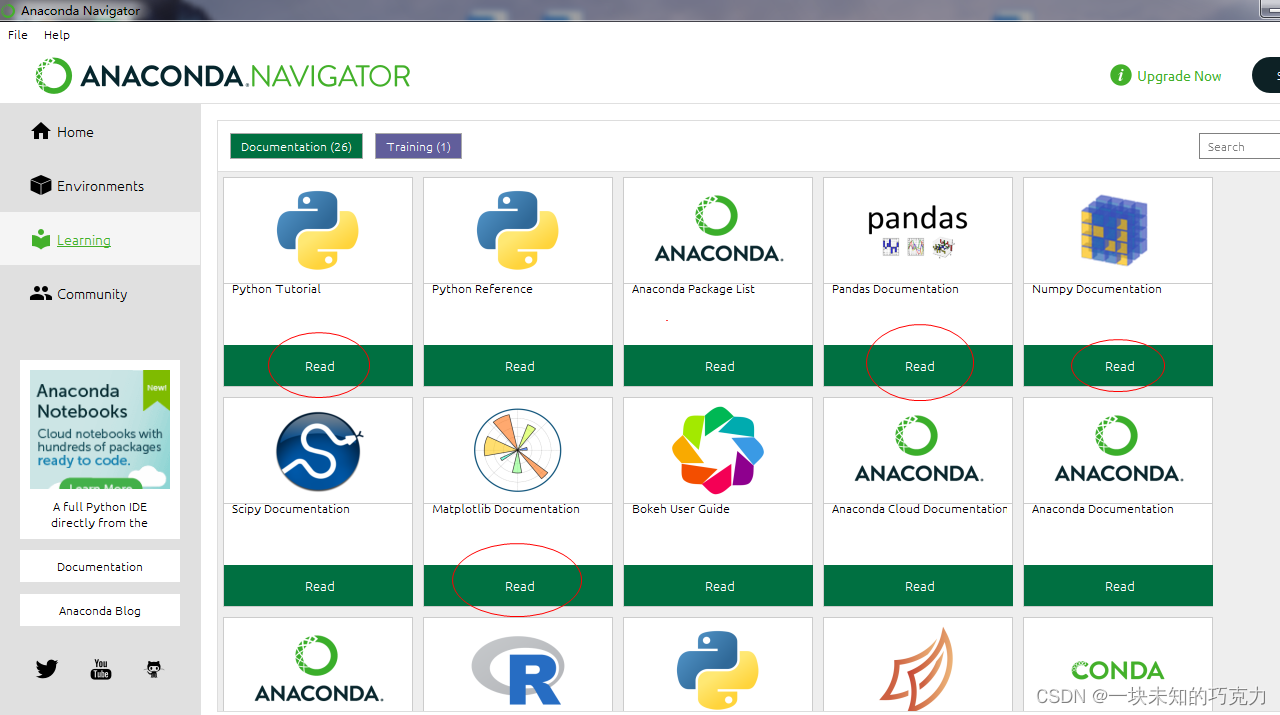Image resolution: width=1280 pixels, height=715 pixels.
Task: Click the 'Numpy Documentation' card title
Action: point(1097,289)
